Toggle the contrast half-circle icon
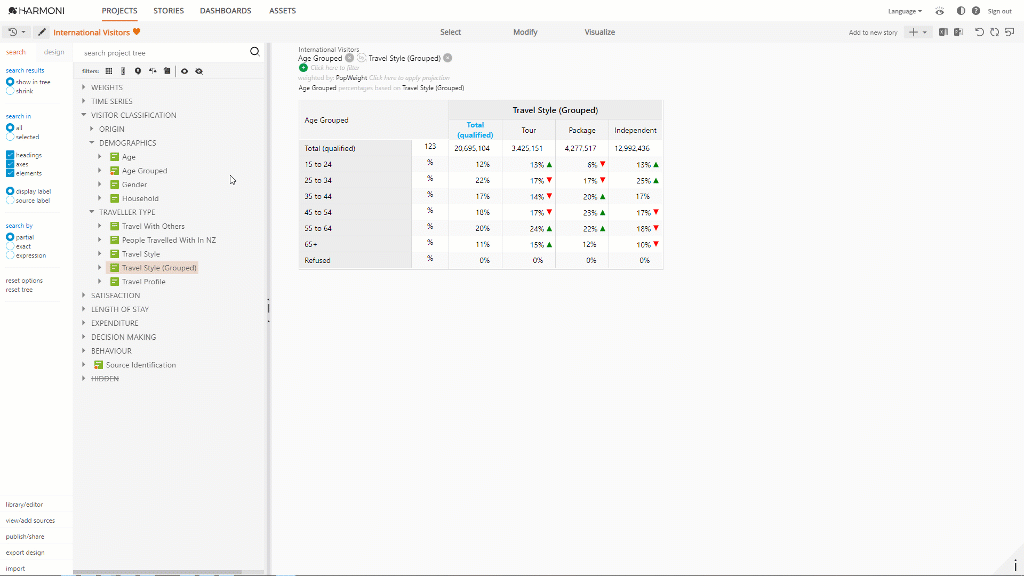 click(961, 11)
